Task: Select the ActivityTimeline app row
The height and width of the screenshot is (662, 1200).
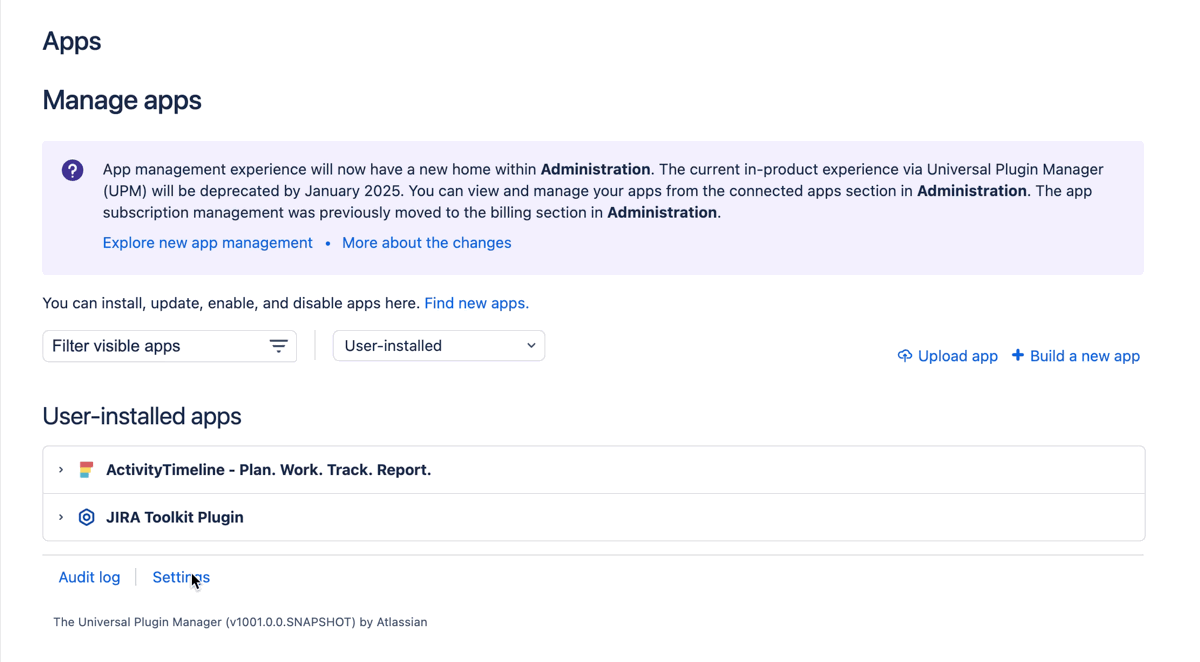Action: [268, 469]
